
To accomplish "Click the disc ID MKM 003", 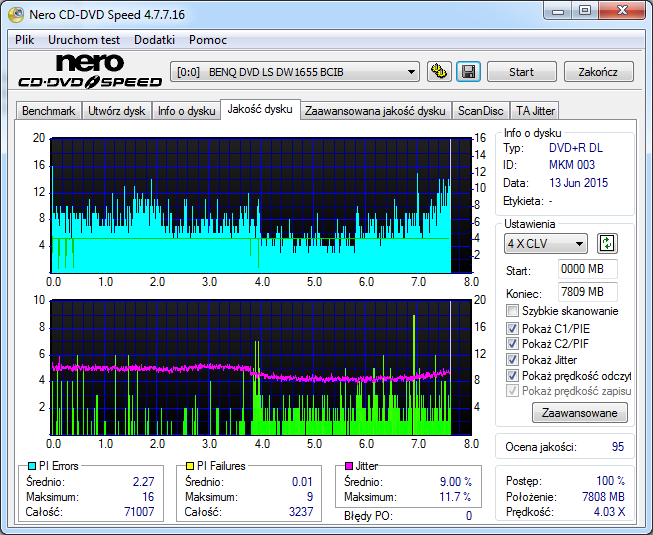I will coord(572,165).
